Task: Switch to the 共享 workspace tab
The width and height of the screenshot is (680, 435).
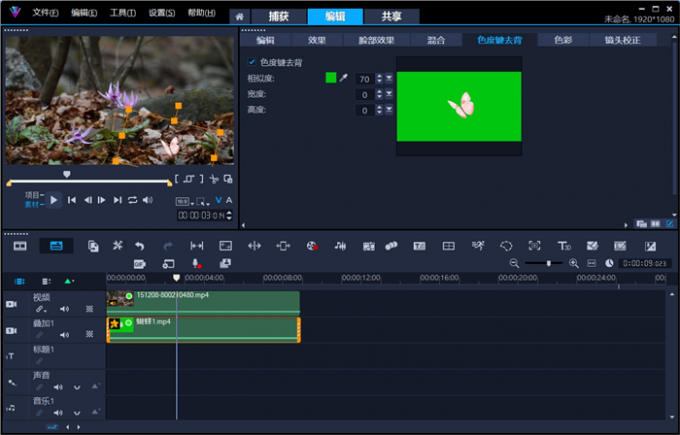Action: click(392, 16)
